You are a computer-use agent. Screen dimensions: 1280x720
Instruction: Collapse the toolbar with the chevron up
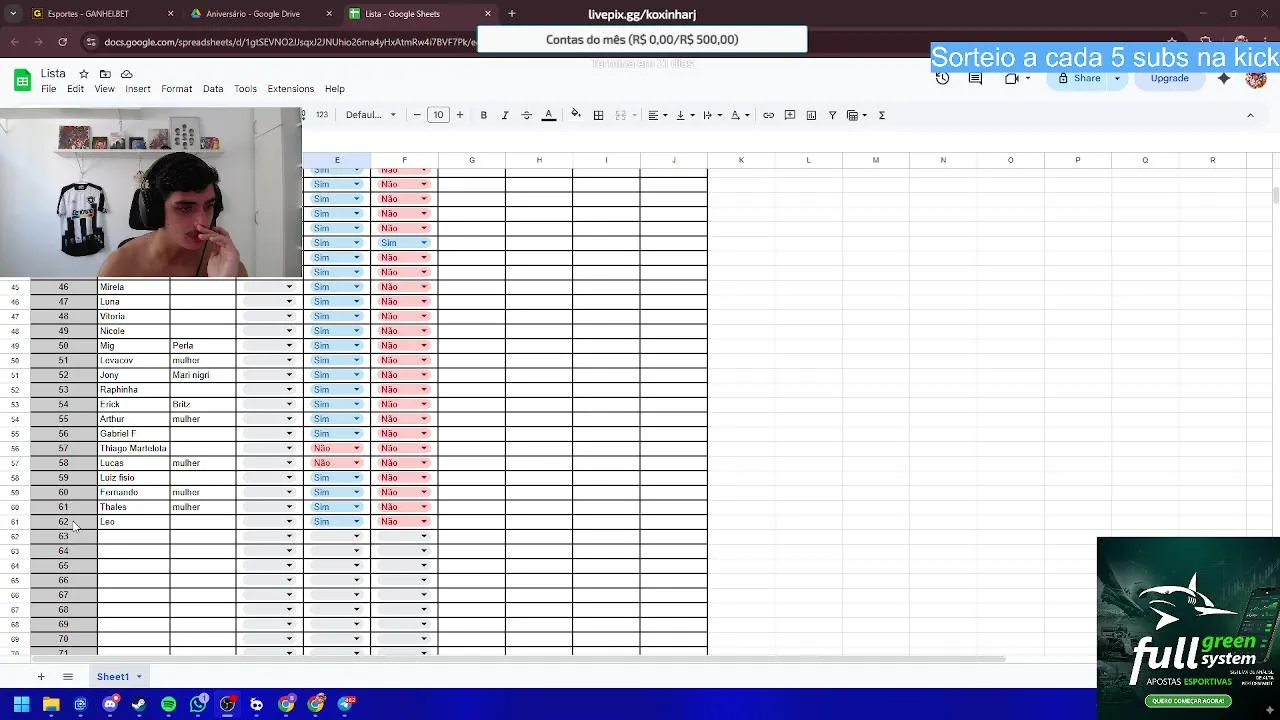pyautogui.click(x=1250, y=115)
